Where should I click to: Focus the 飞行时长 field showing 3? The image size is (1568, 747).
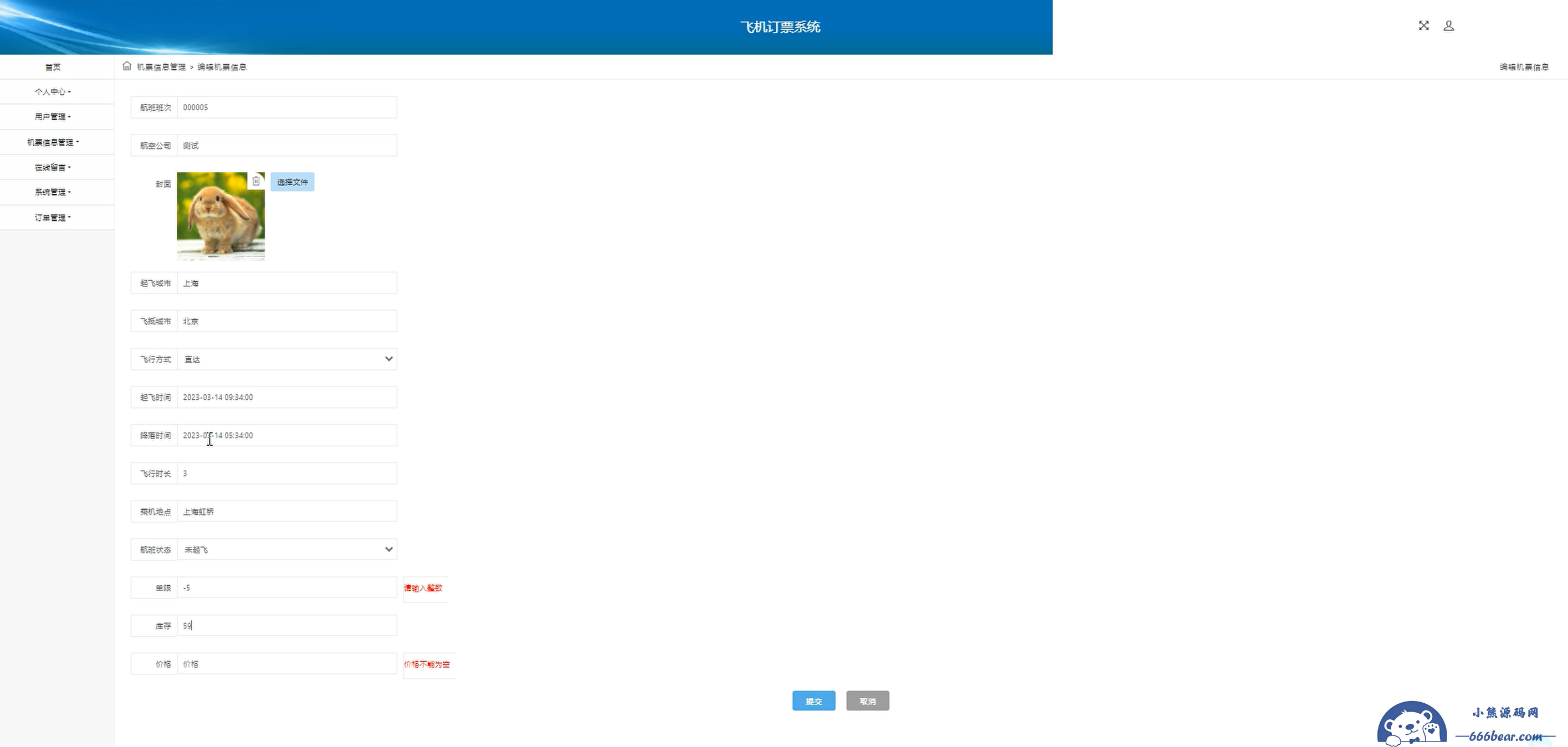(288, 474)
